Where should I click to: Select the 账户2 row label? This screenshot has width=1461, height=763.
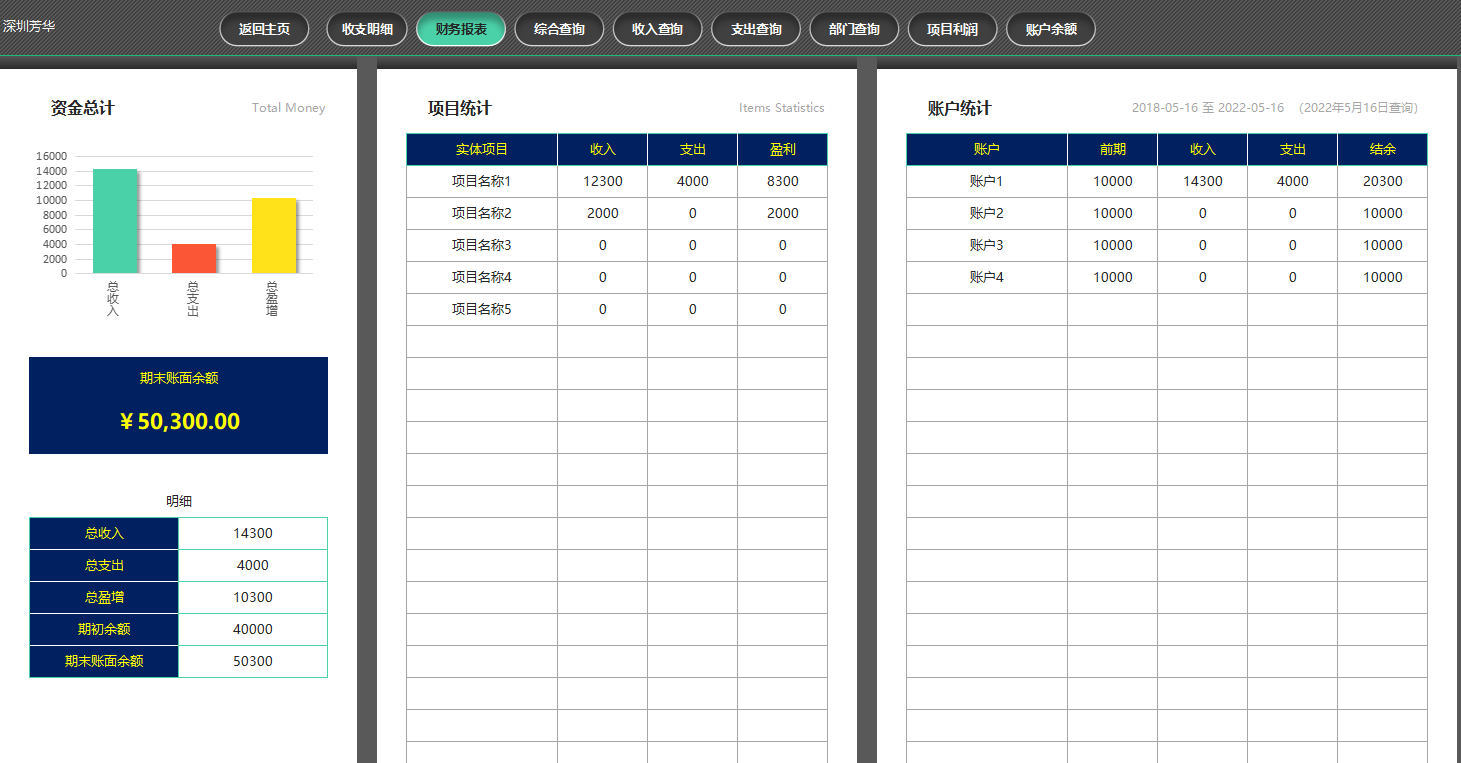[987, 213]
